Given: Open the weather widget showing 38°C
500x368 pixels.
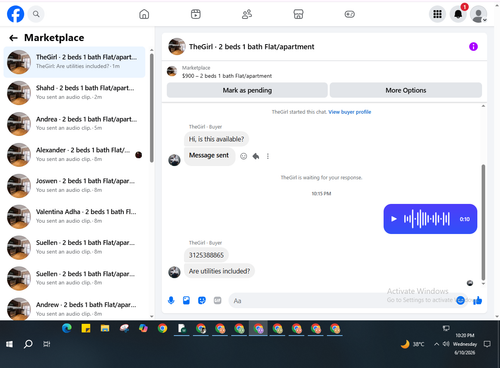Looking at the screenshot, I should 412,344.
